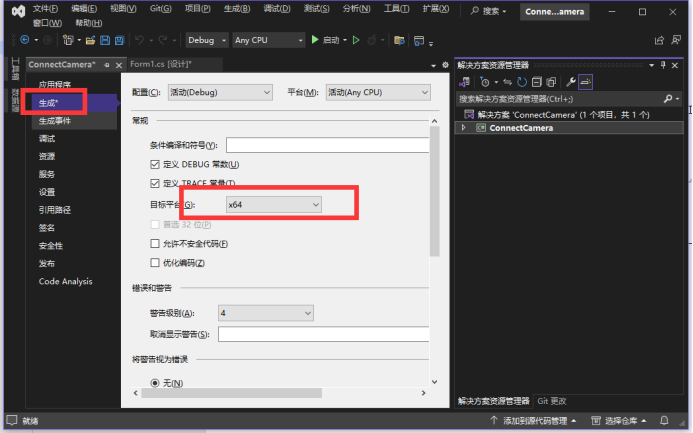Expand the ConnectCamera project node

(x=463, y=128)
